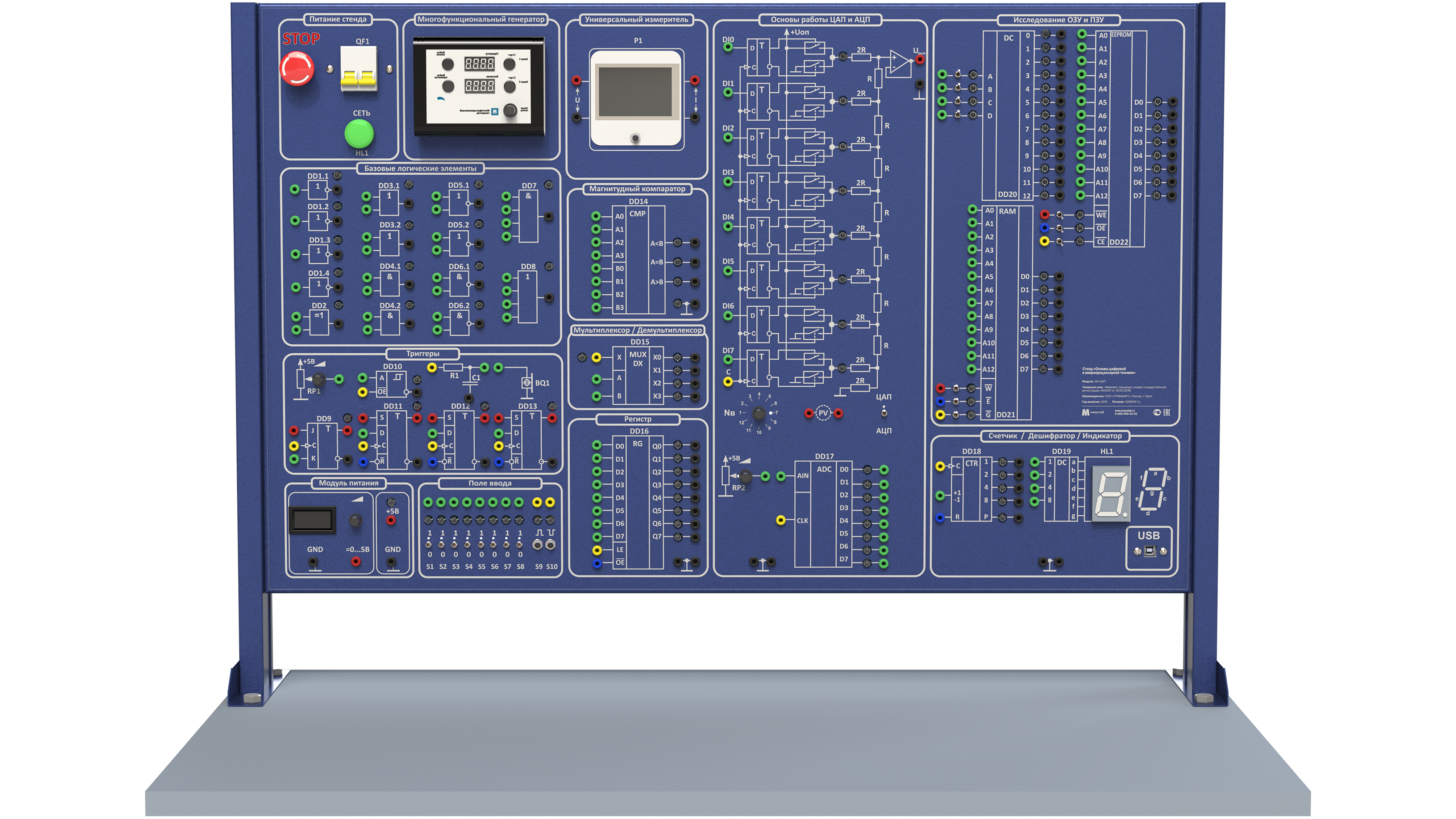
Task: Click the 'Исследование ОЗУ и ПЗУ' heading
Action: pos(1058,20)
